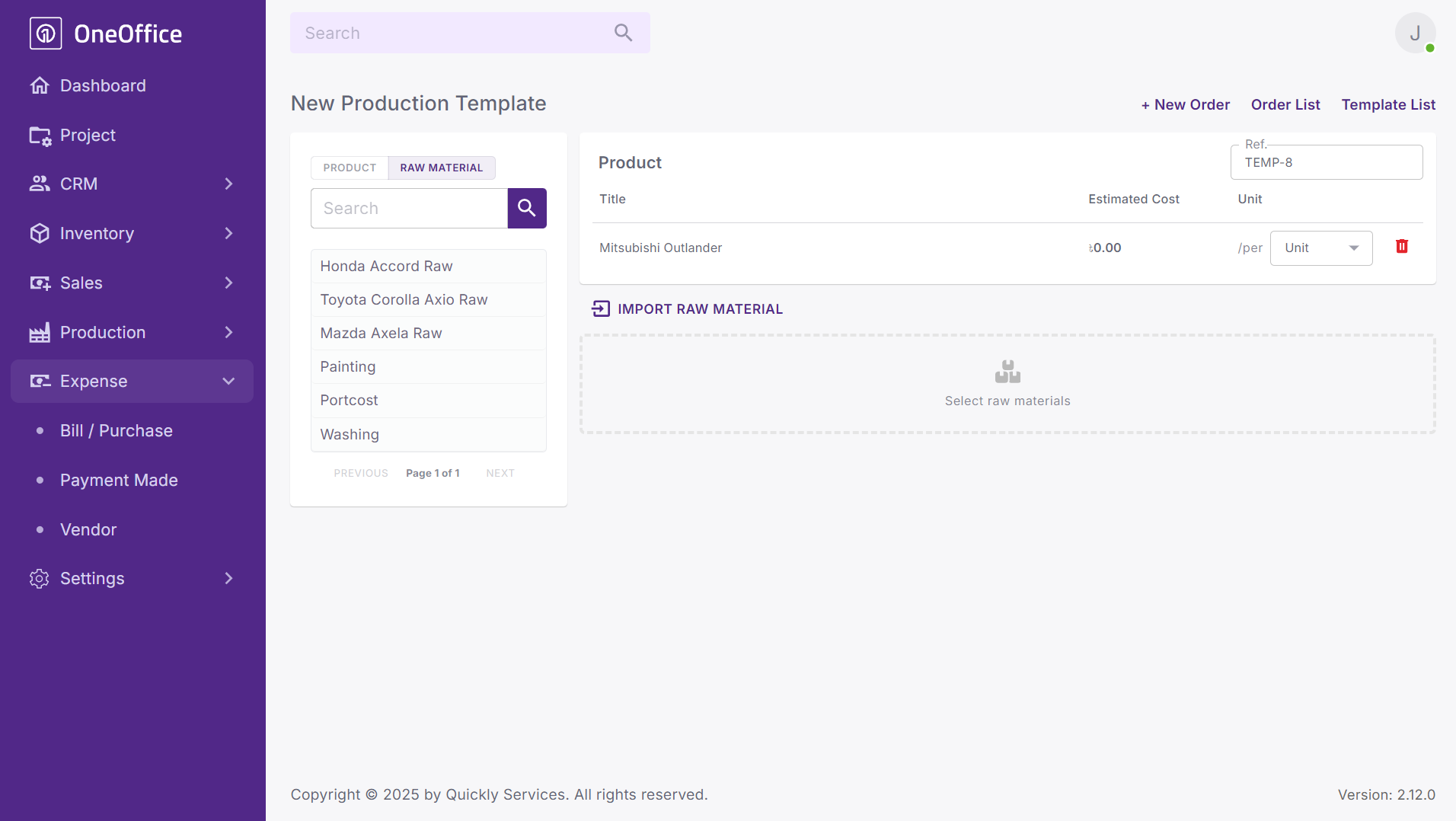1456x821 pixels.
Task: Collapse the Expense sidebar menu
Action: click(x=228, y=381)
